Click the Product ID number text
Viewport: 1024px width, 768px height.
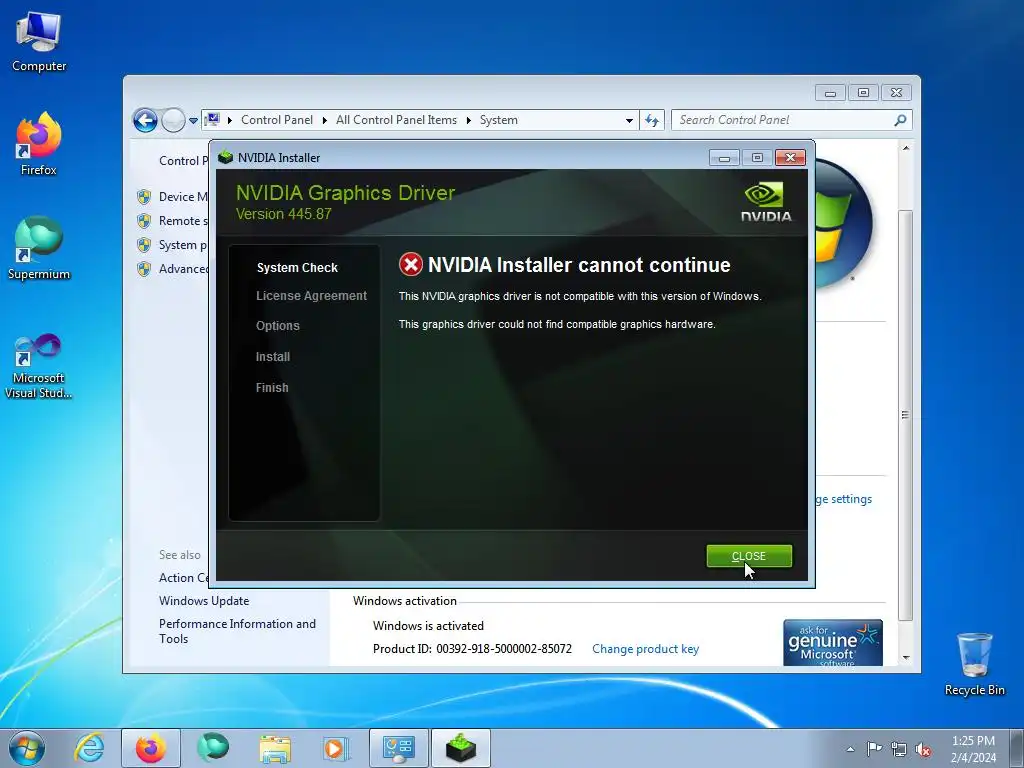pos(504,649)
